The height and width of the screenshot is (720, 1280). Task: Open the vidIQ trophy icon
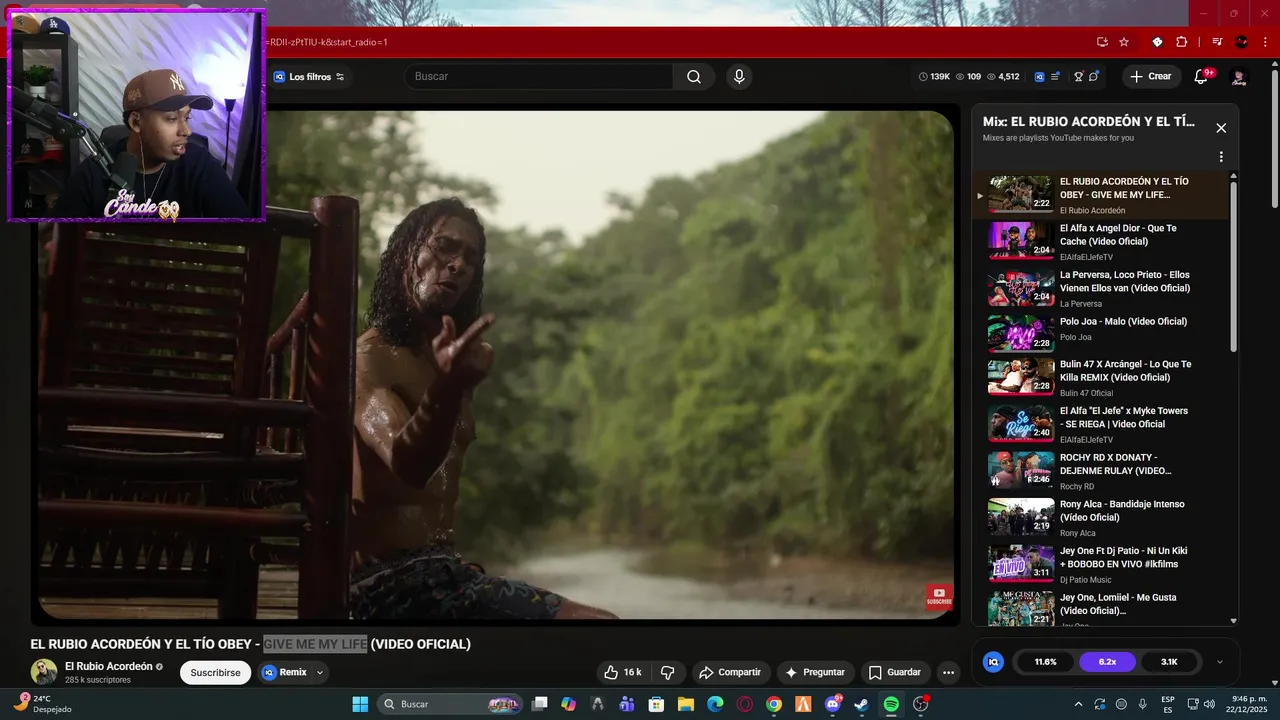point(1079,77)
